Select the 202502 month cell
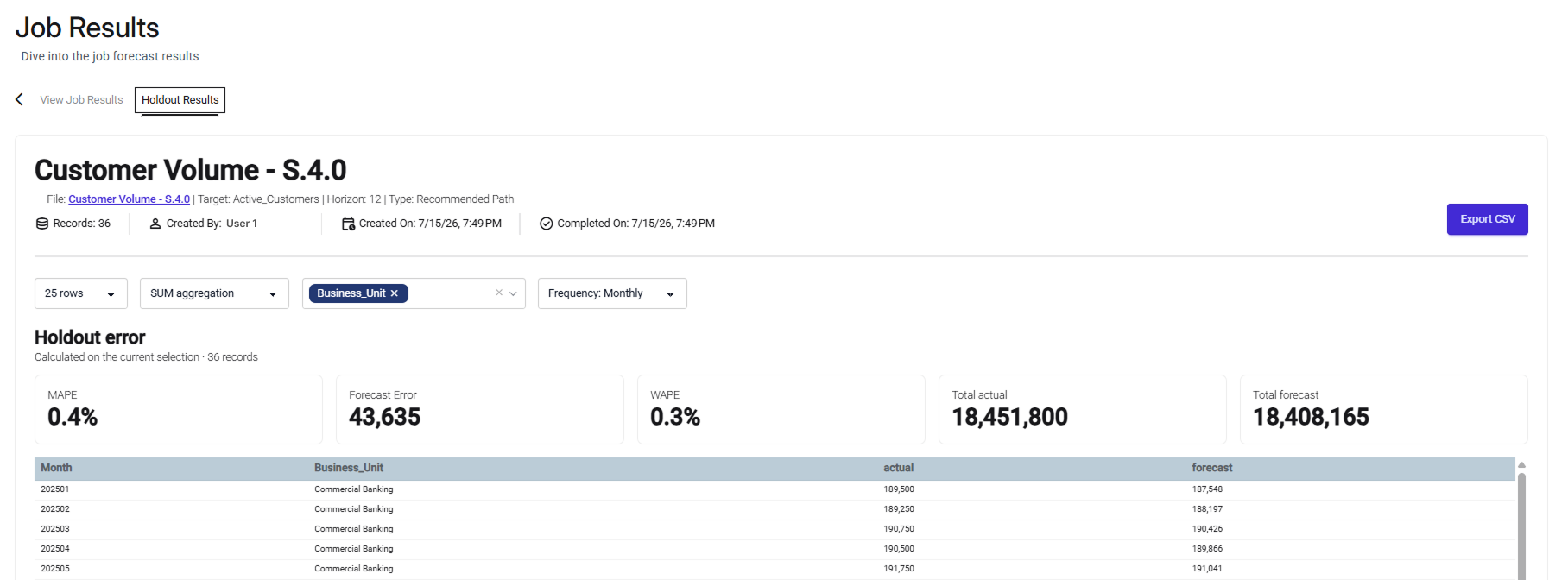This screenshot has height=580, width=1568. (55, 509)
